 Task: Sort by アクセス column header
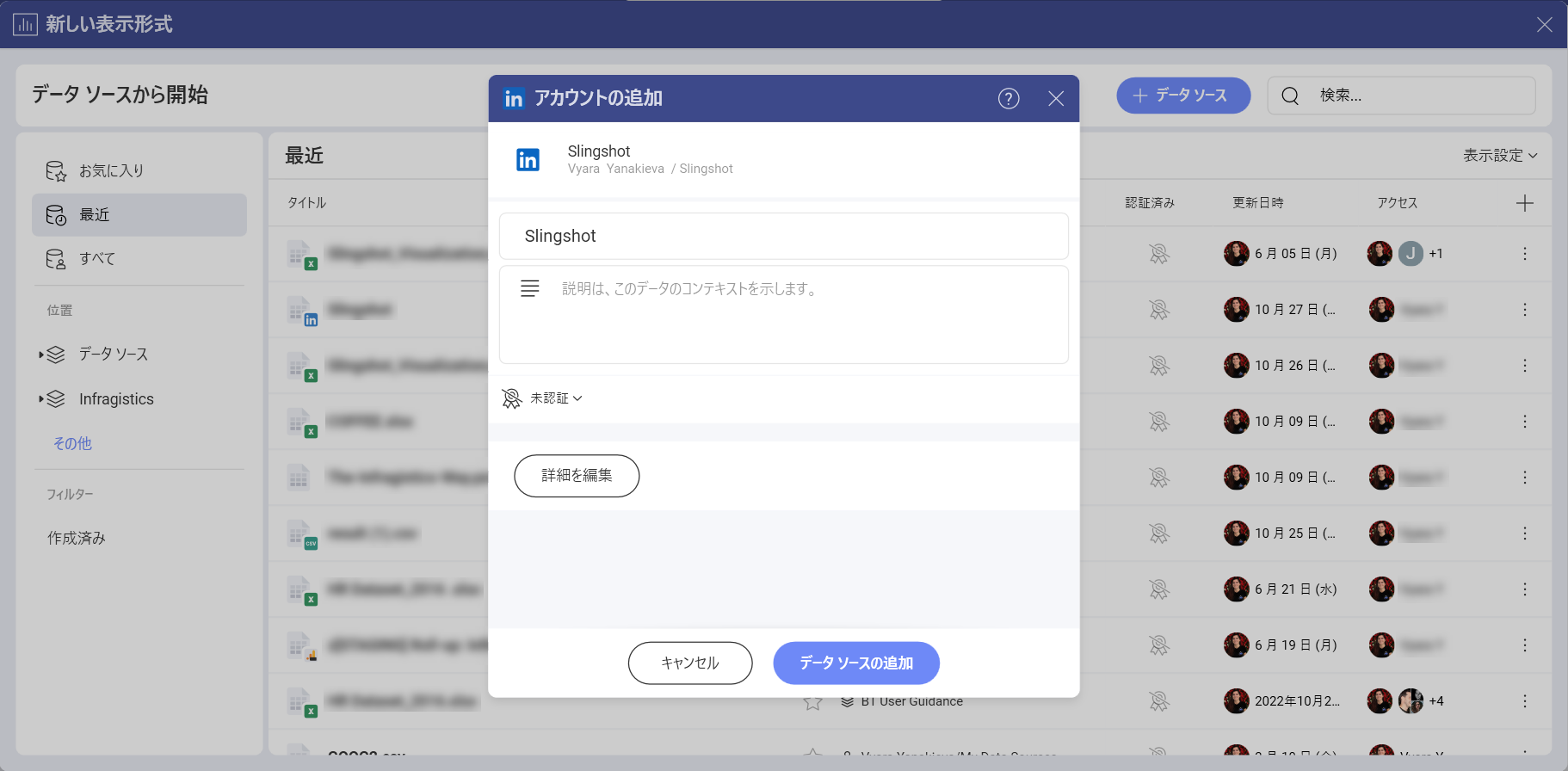click(1398, 203)
